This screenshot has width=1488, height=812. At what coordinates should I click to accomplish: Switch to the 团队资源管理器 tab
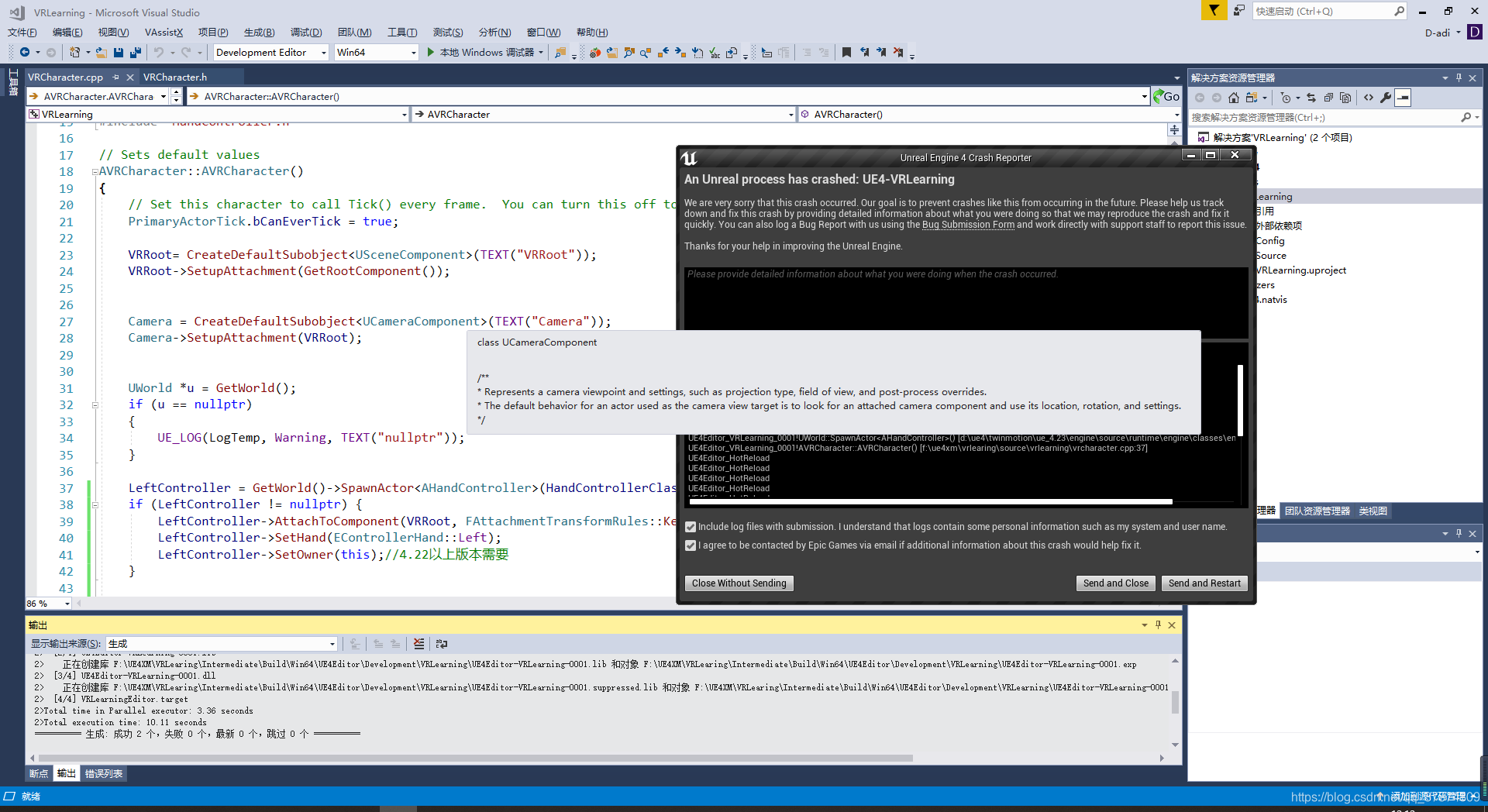point(1317,511)
